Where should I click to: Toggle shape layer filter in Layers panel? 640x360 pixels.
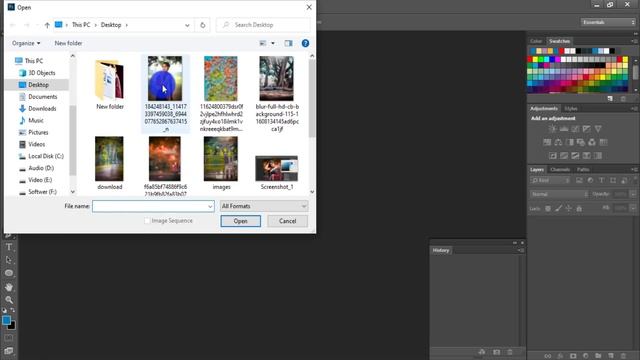pos(613,180)
